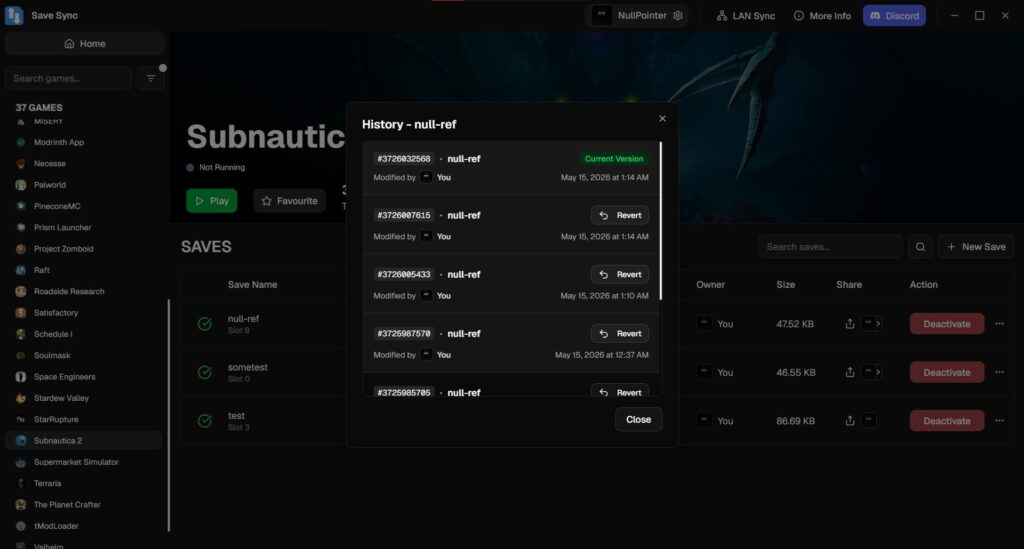Select PineconeMC in games list

(x=84, y=206)
